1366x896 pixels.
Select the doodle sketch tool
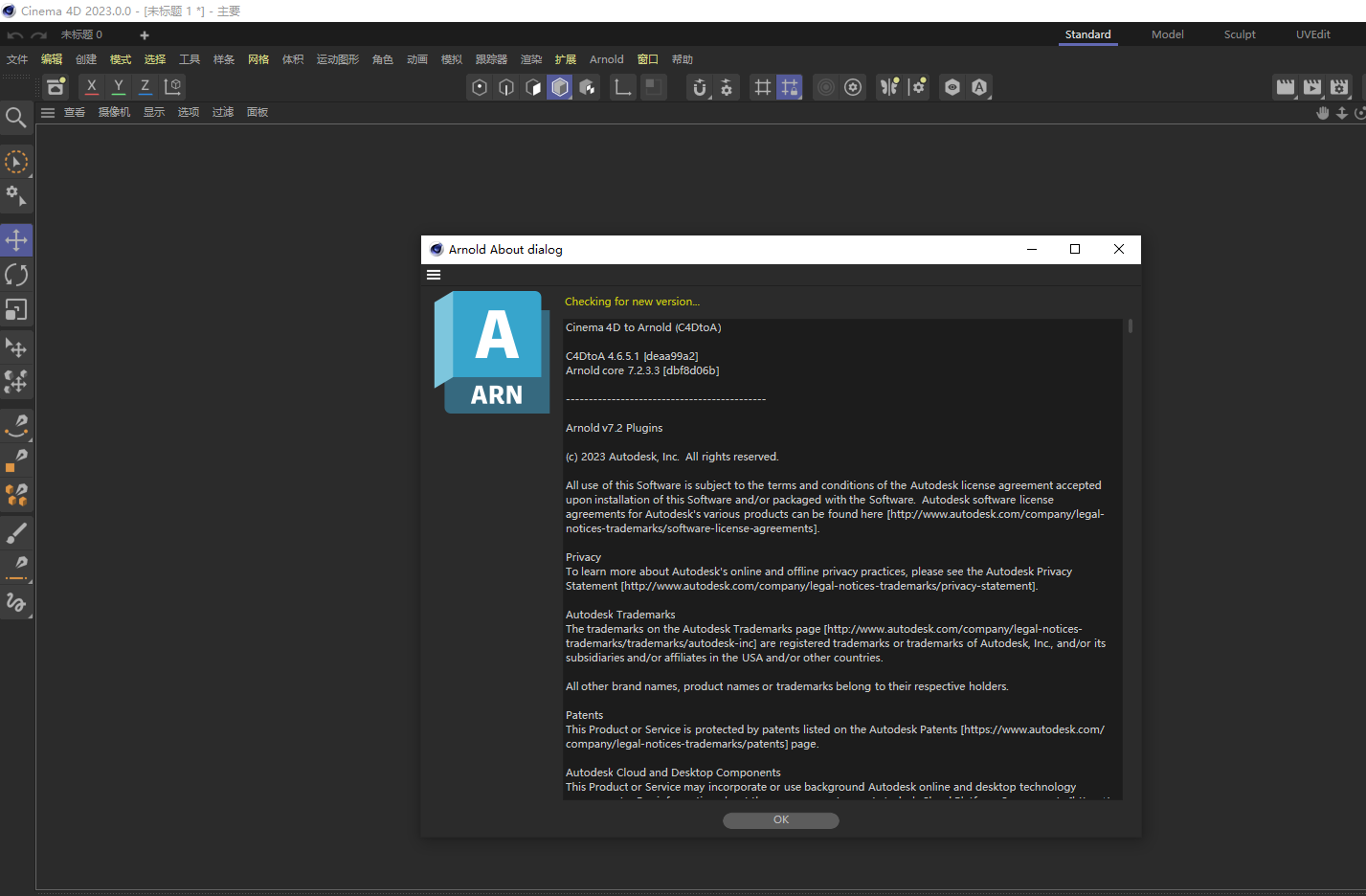click(x=16, y=602)
